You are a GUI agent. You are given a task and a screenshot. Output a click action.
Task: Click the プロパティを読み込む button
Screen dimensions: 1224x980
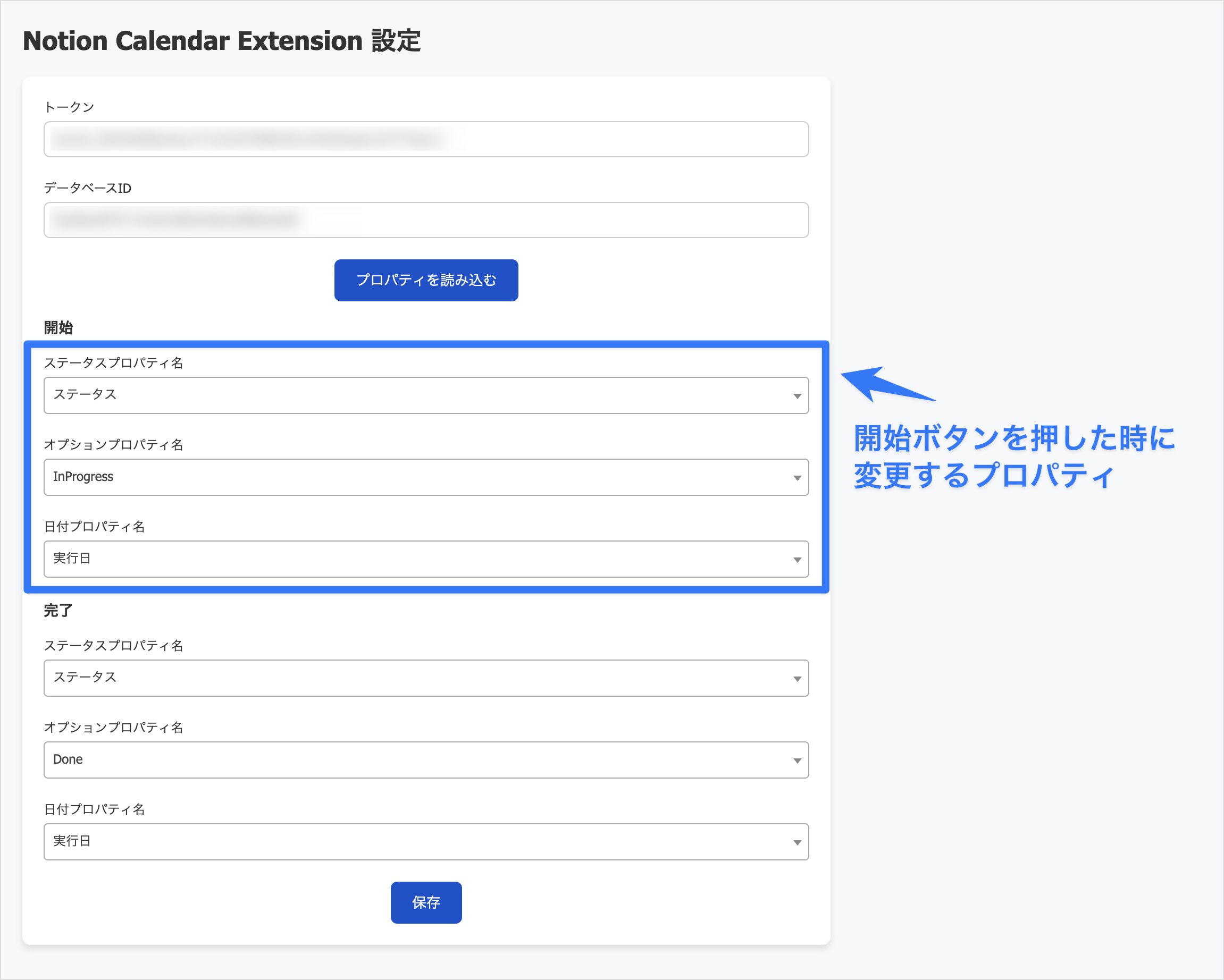point(426,280)
